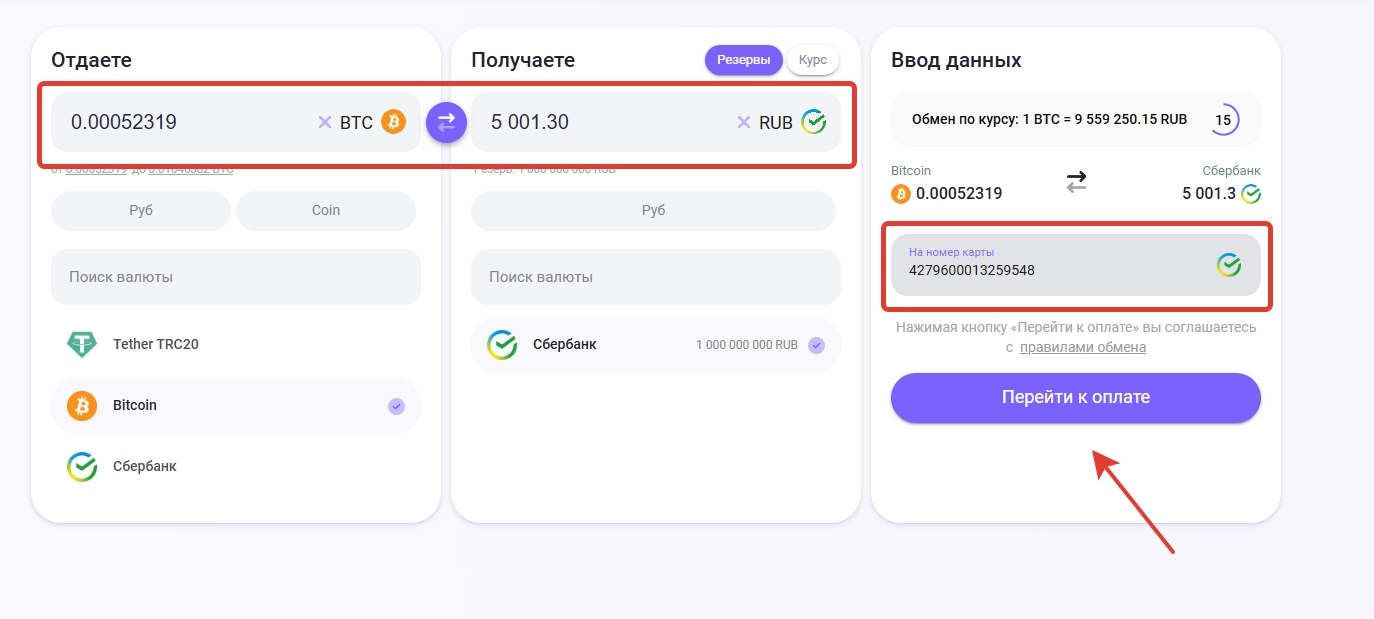Screen dimensions: 1374x619
Task: Click the Sberbank logo in the card number field
Action: [1228, 265]
